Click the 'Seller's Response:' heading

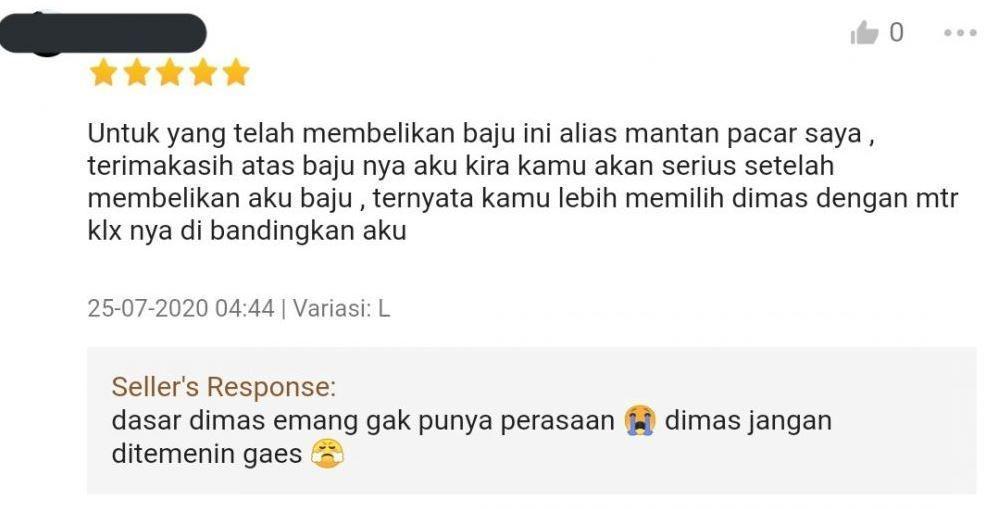pos(224,387)
